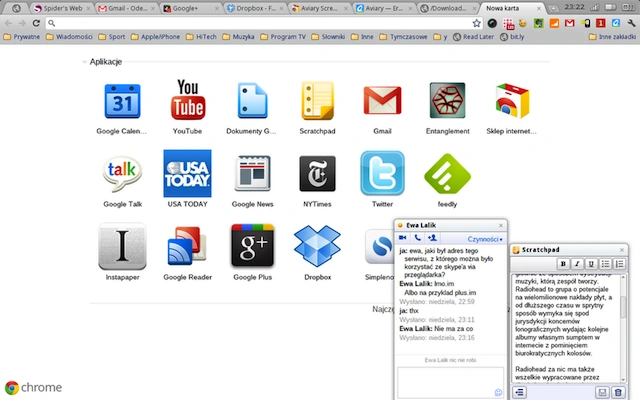The height and width of the screenshot is (400, 640).
Task: Open the Google Calendar app
Action: point(122,101)
